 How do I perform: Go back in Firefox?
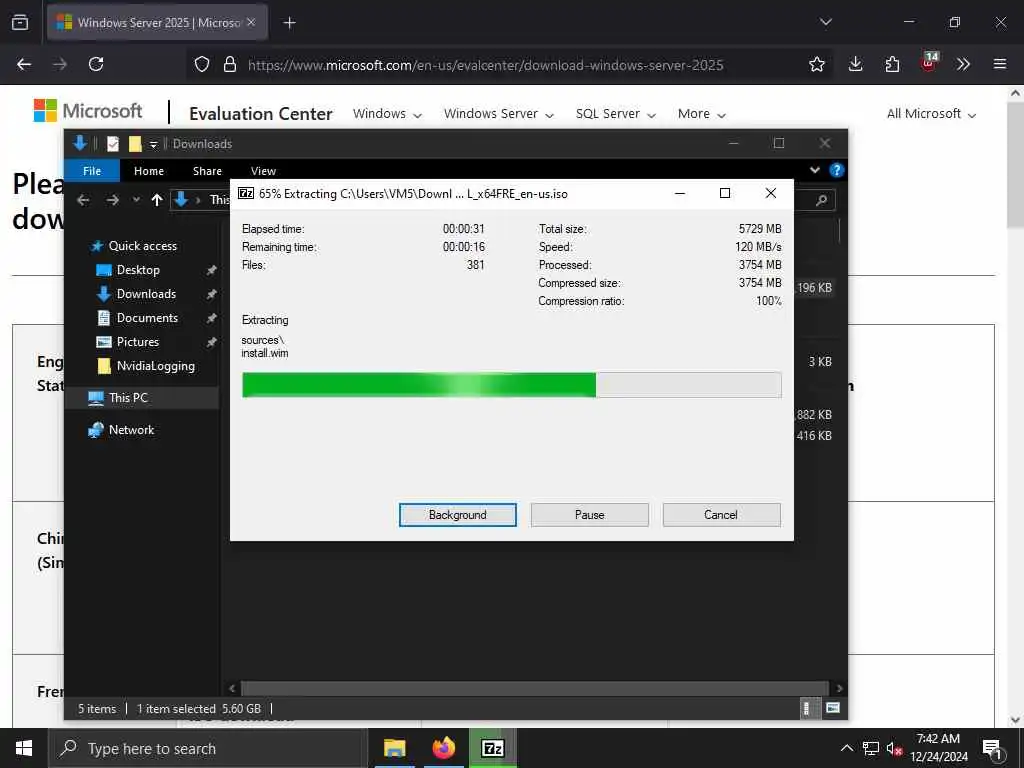(24, 64)
